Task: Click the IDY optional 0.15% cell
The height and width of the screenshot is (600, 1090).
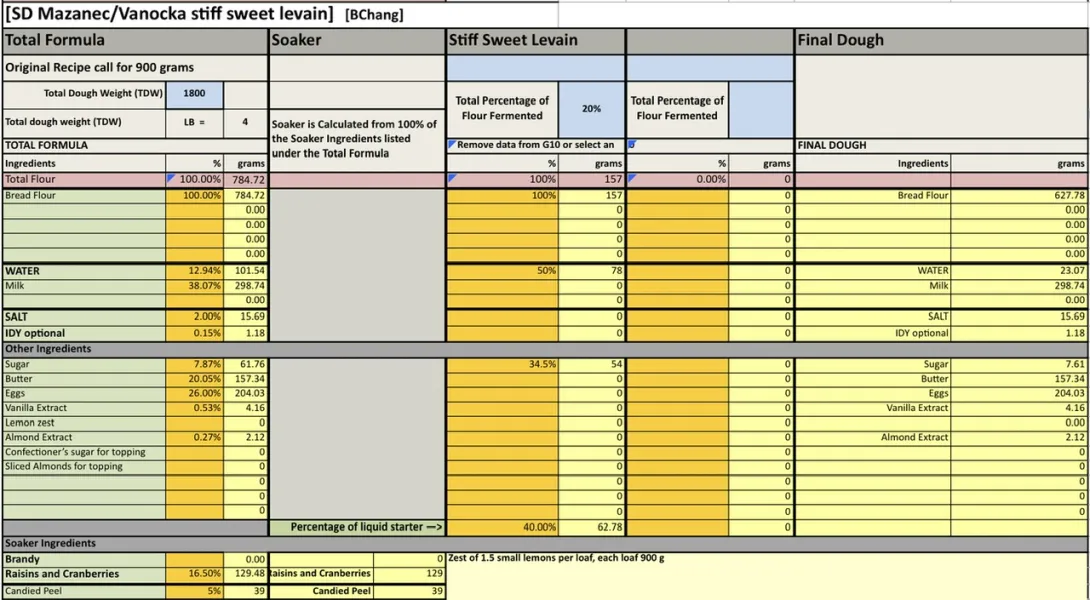Action: 195,333
